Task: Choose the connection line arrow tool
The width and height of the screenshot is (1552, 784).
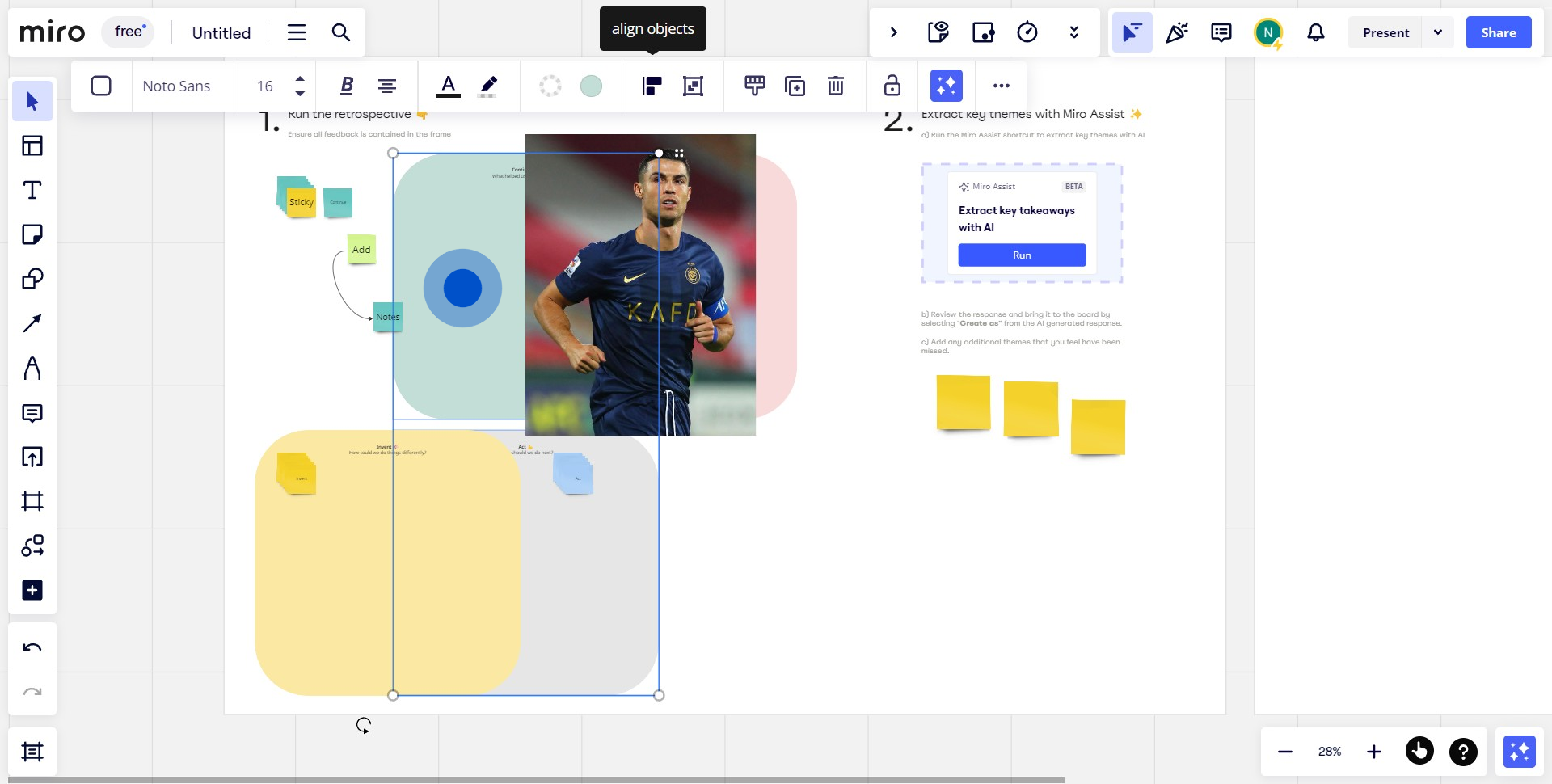Action: (x=32, y=323)
